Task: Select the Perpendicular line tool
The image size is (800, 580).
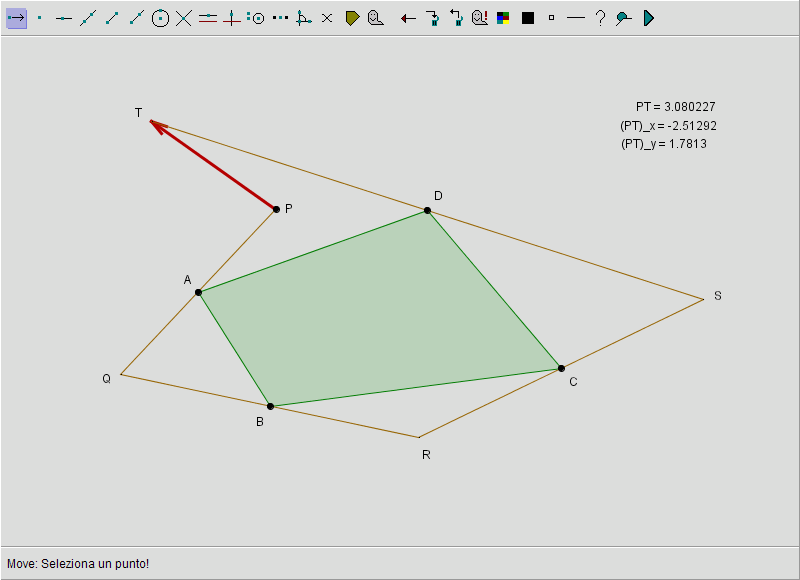Action: tap(232, 18)
